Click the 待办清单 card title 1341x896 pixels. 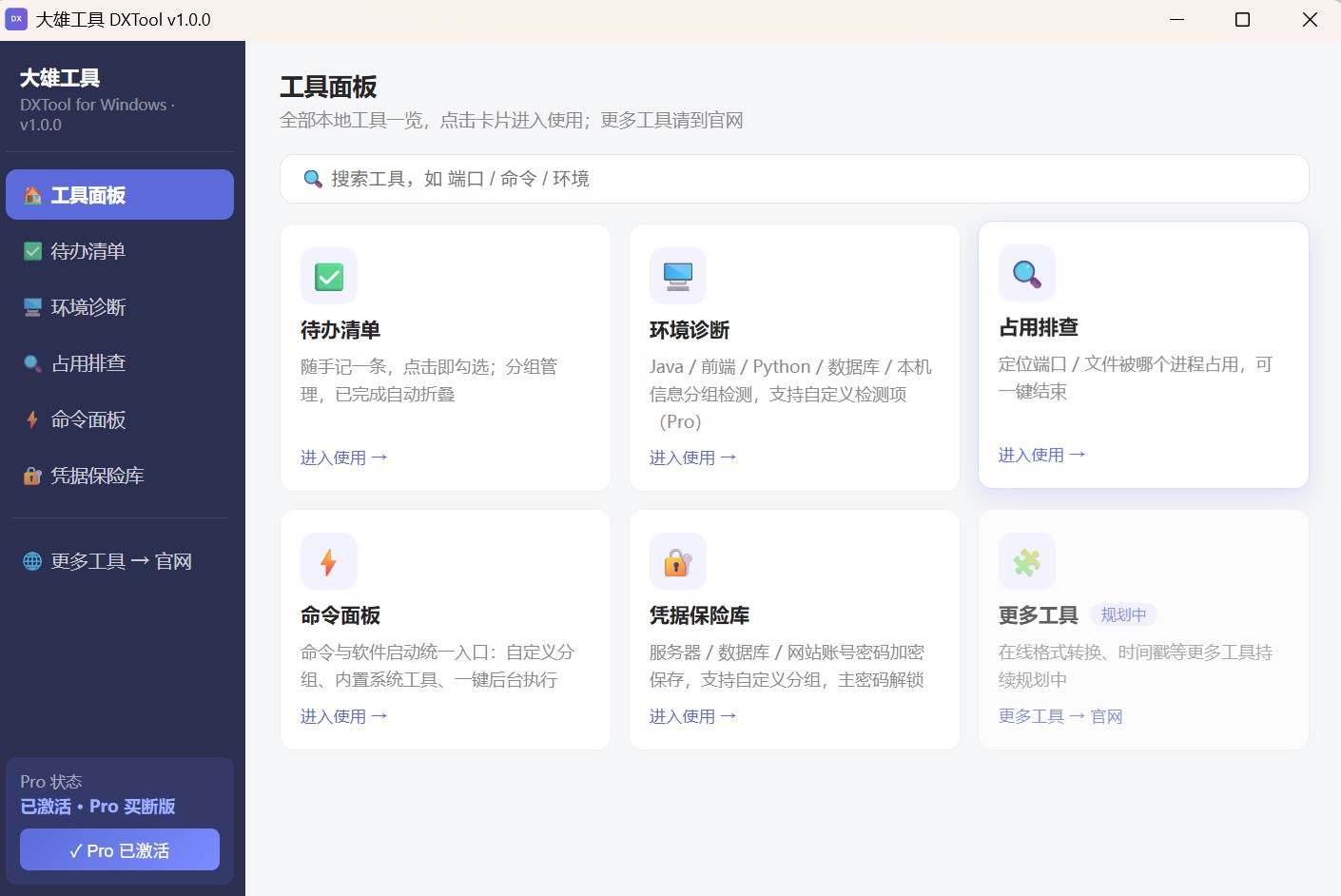point(340,330)
